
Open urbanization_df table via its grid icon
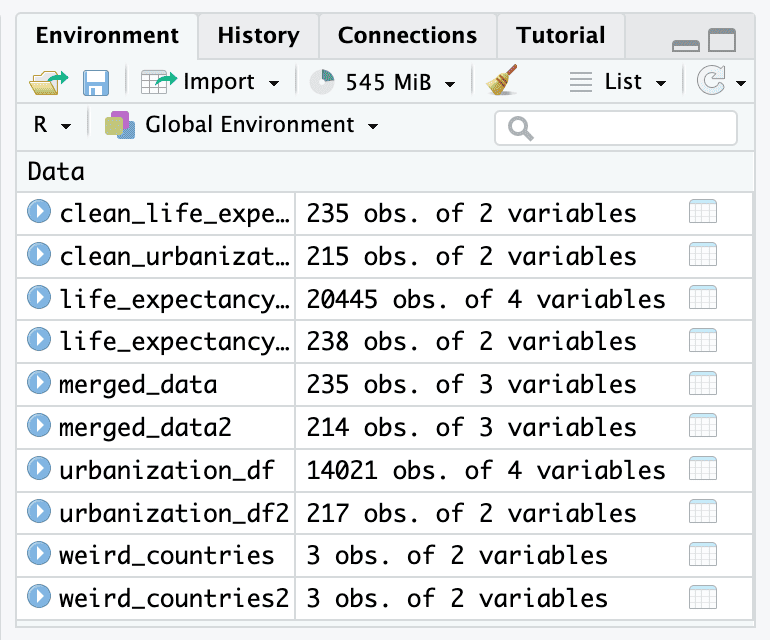tap(703, 469)
